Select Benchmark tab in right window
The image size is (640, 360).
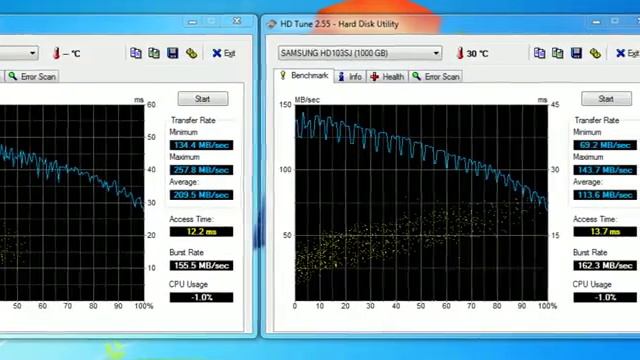[304, 76]
